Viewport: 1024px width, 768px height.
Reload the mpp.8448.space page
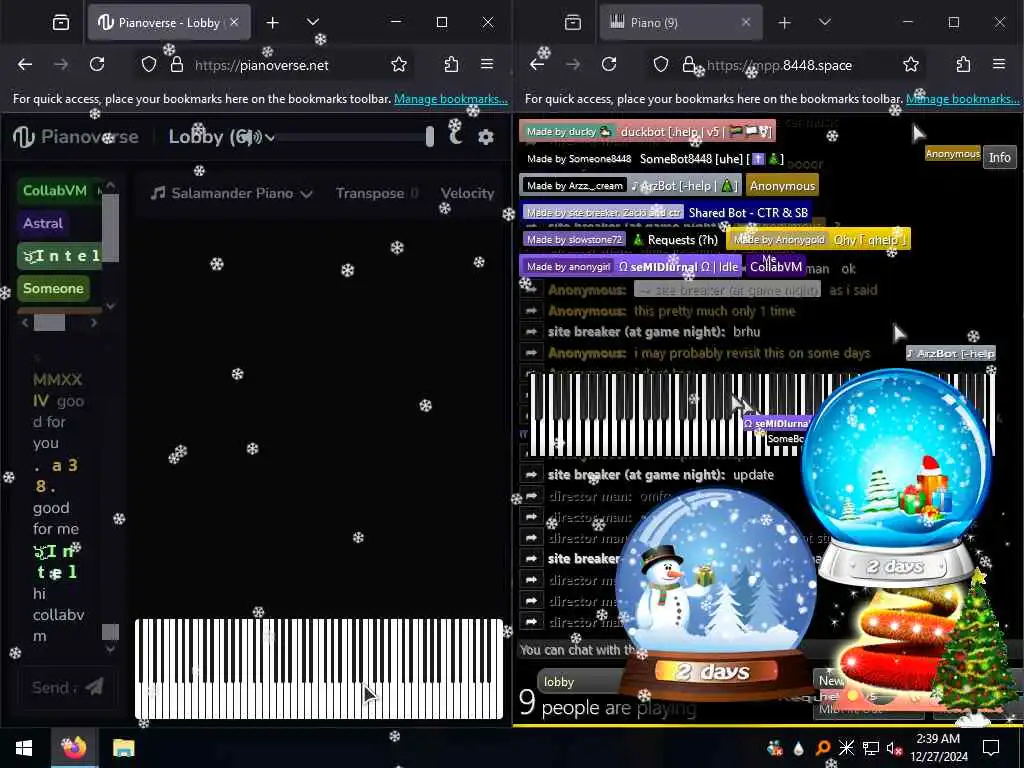pyautogui.click(x=609, y=65)
